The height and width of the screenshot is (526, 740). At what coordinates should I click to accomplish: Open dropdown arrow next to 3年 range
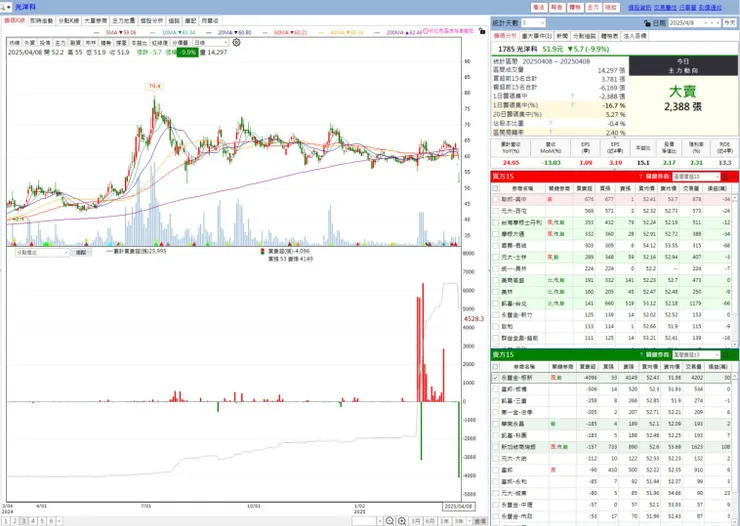468,521
